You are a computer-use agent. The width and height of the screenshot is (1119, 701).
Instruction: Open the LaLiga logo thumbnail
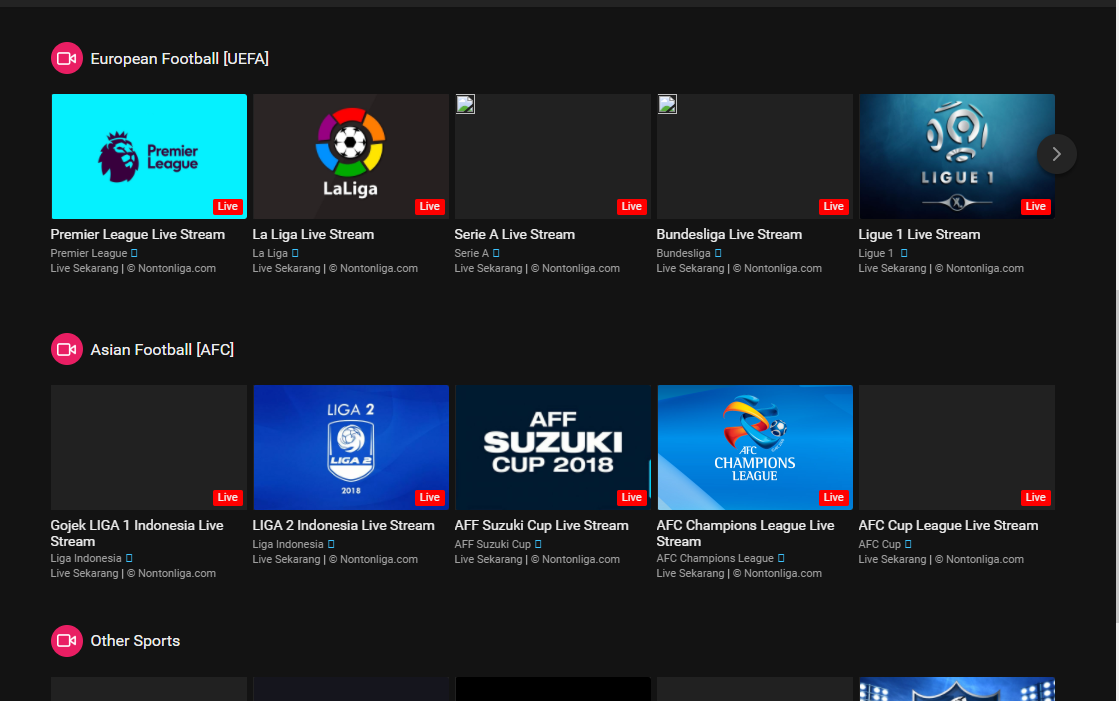[350, 156]
